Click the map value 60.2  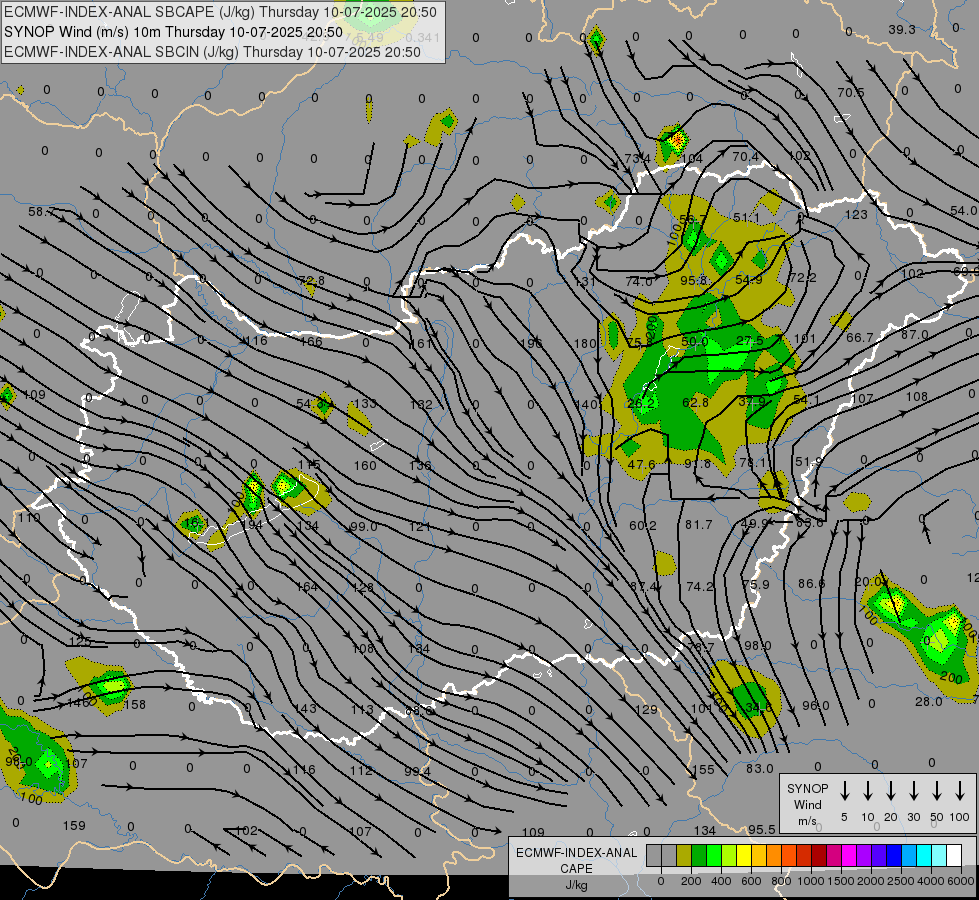(x=642, y=525)
